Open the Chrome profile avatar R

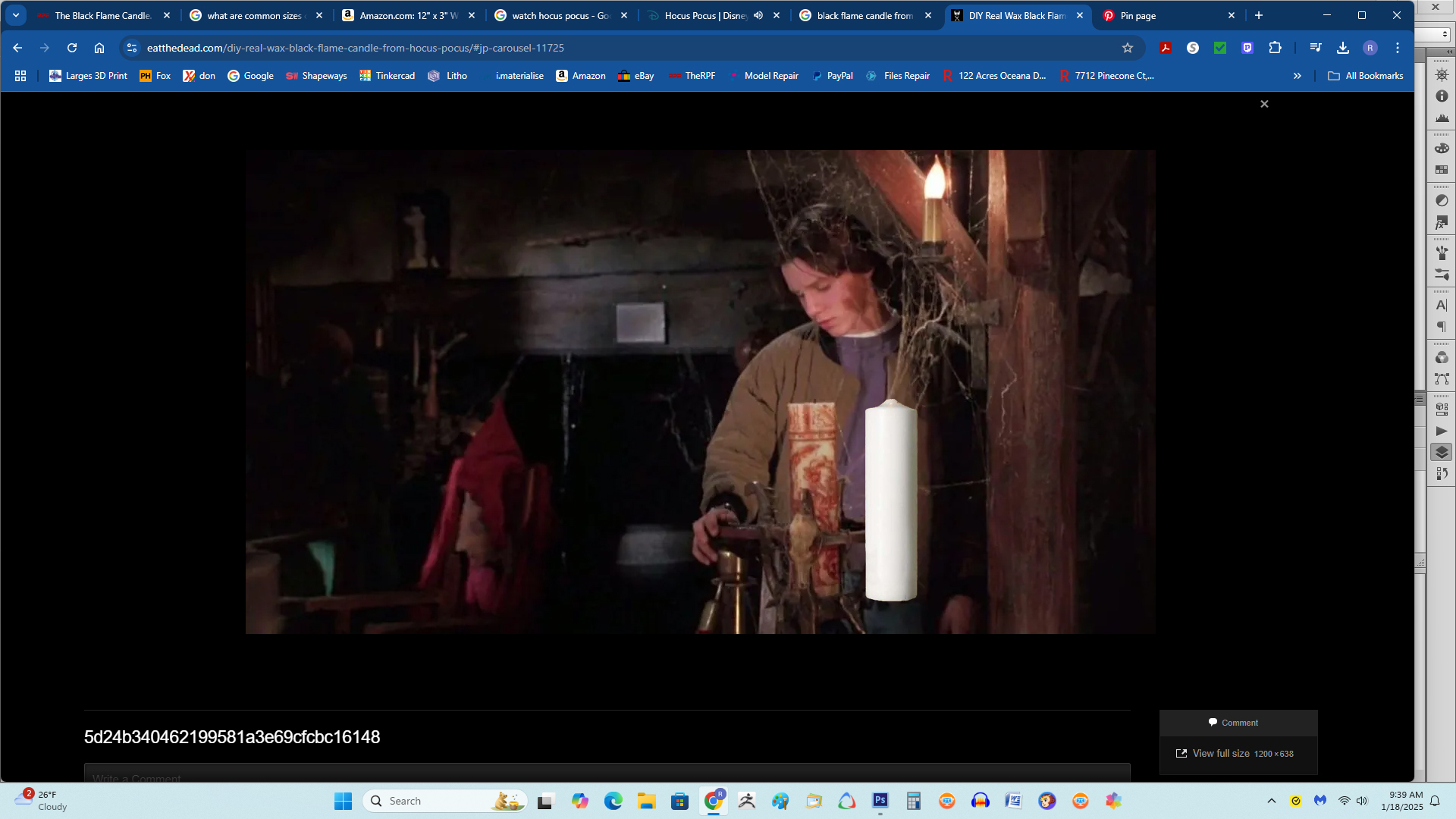coord(1370,48)
